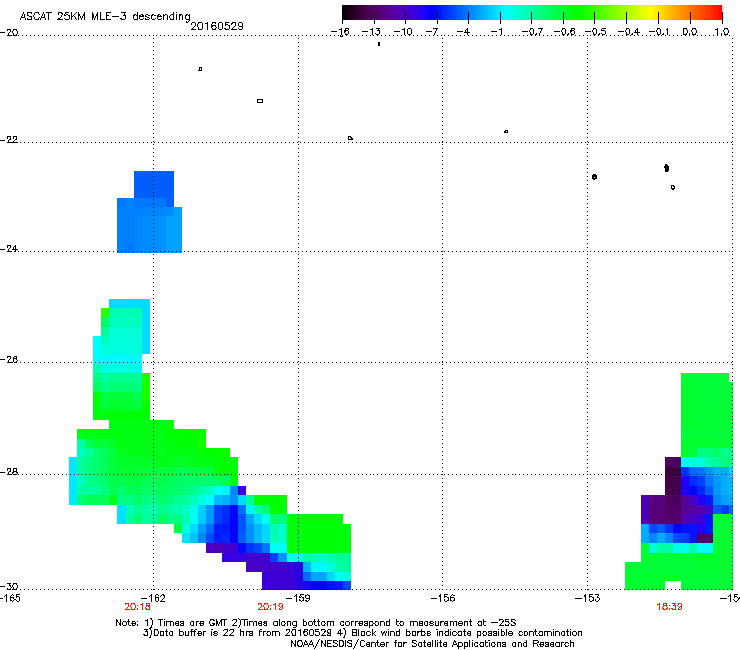Image resolution: width=740 pixels, height=650 pixels.
Task: Click the NOAA/NESDIS credit line
Action: (432, 644)
